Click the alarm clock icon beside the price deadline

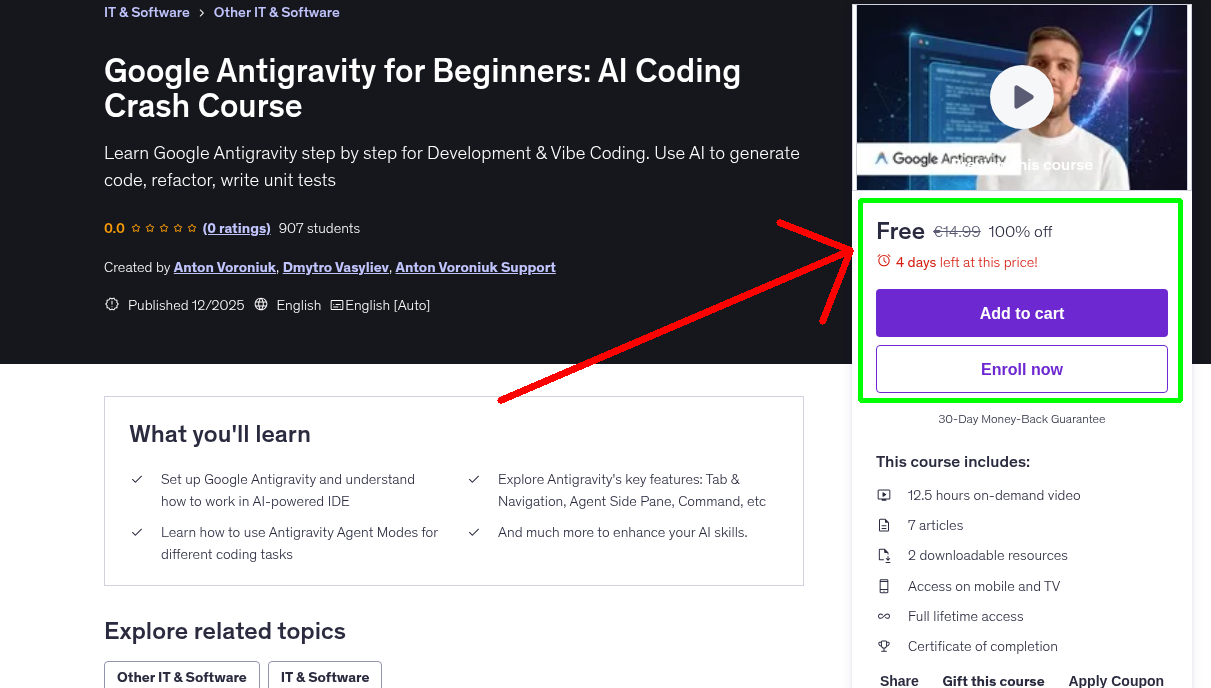(882, 259)
